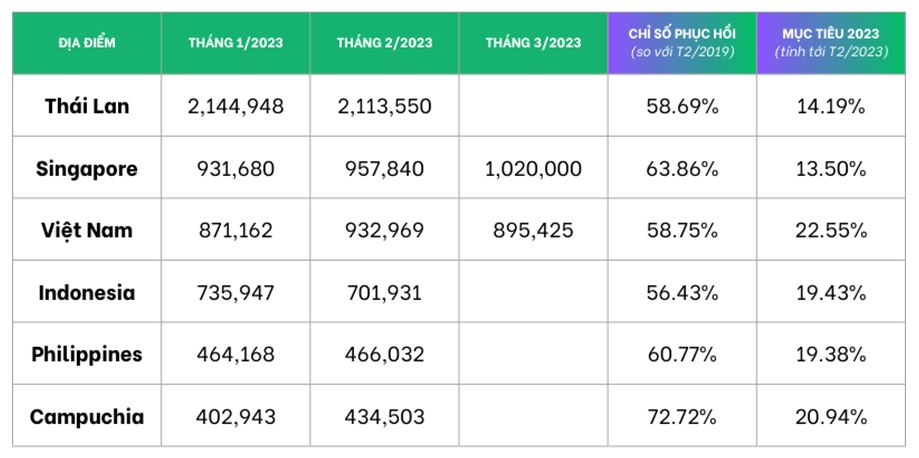Image resolution: width=919 pixels, height=458 pixels.
Task: Click the value 2,144,948 for Thái Lan
Action: 236,105
